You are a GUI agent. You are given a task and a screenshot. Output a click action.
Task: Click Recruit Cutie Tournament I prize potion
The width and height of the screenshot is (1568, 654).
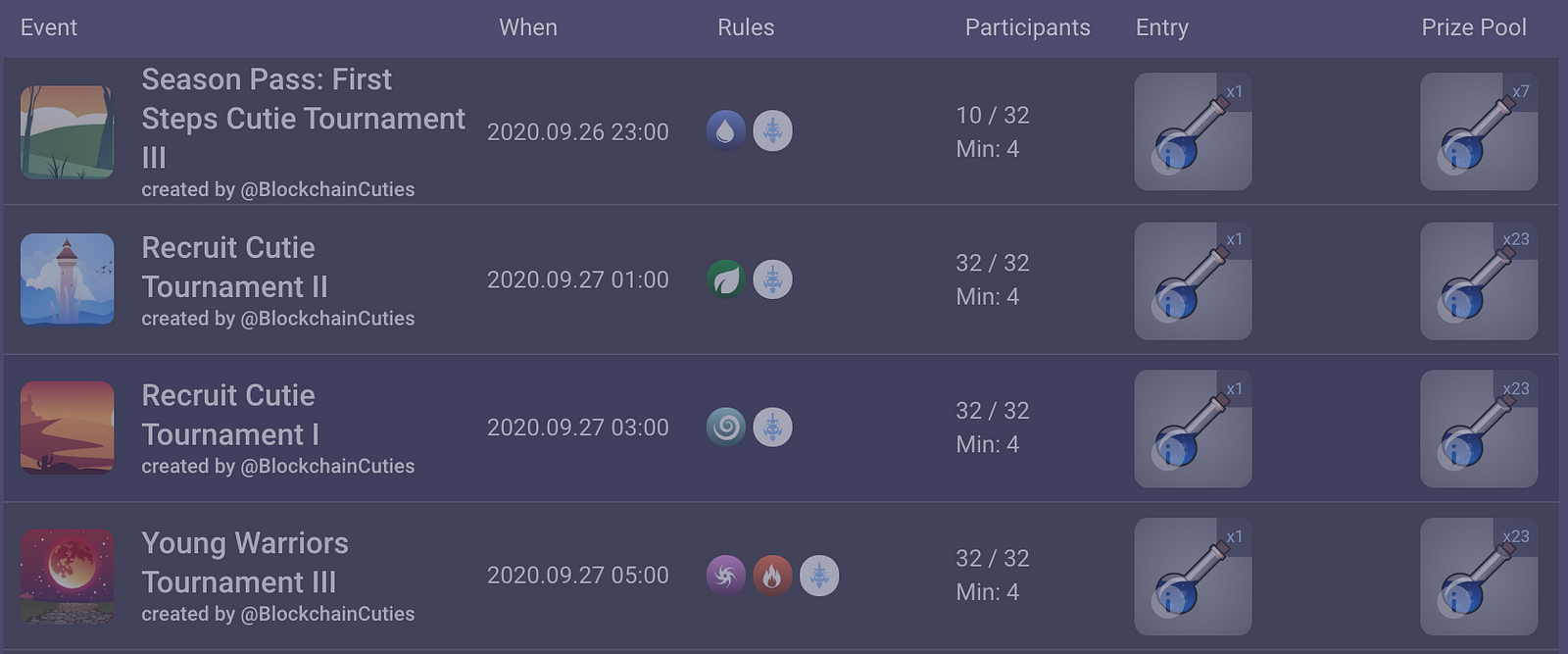[x=1479, y=428]
